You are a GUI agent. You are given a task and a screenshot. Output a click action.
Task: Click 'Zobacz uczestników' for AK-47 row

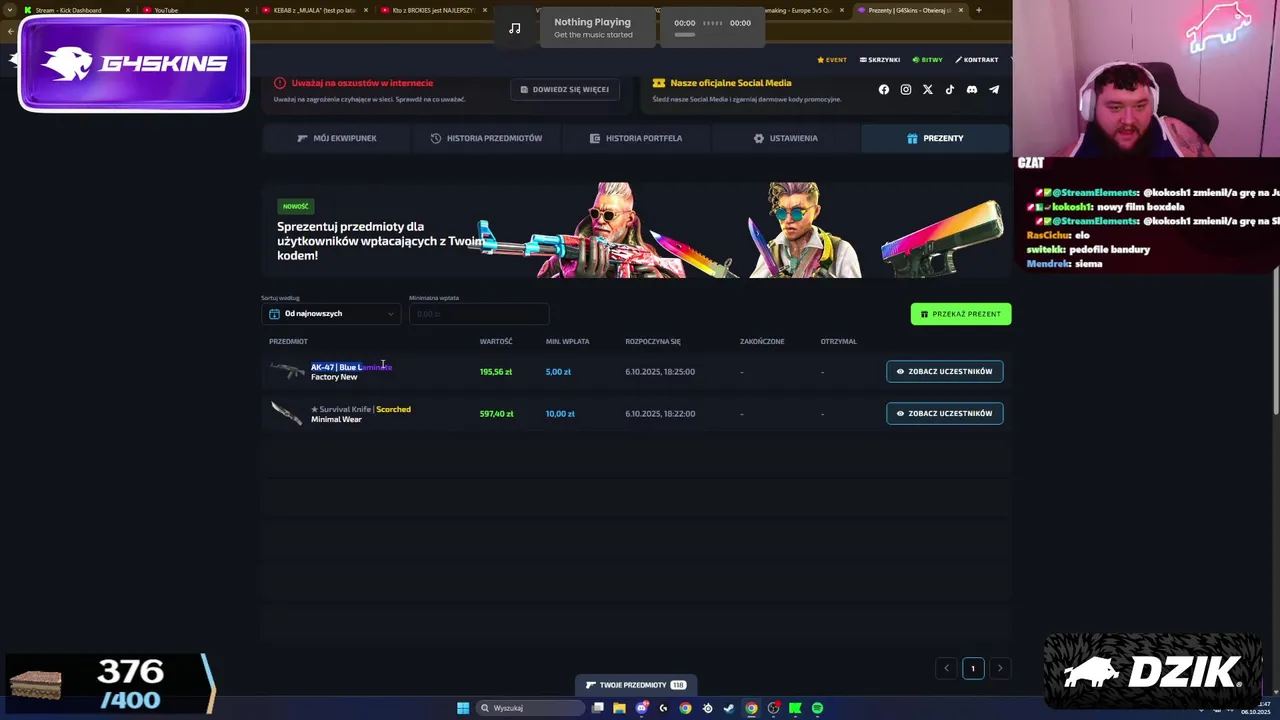point(944,371)
